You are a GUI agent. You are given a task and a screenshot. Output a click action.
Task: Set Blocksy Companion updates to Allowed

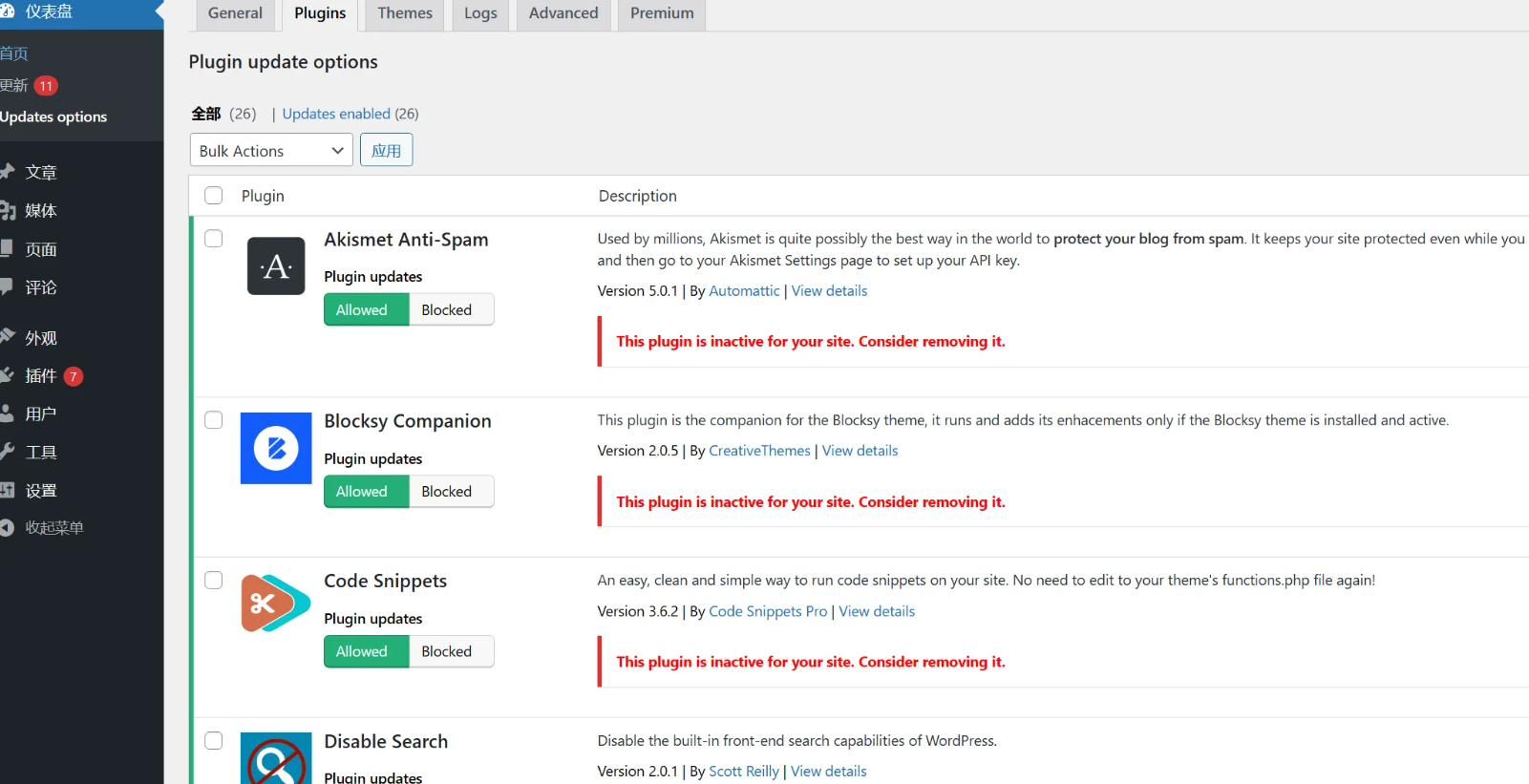pos(367,491)
